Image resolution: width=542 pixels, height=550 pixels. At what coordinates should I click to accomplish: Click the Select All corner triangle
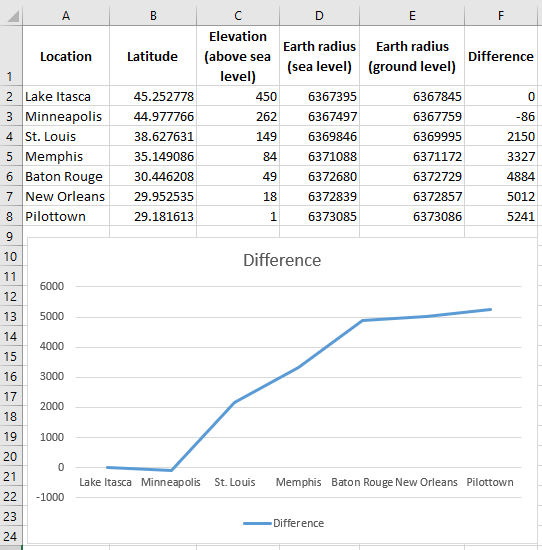coord(13,16)
